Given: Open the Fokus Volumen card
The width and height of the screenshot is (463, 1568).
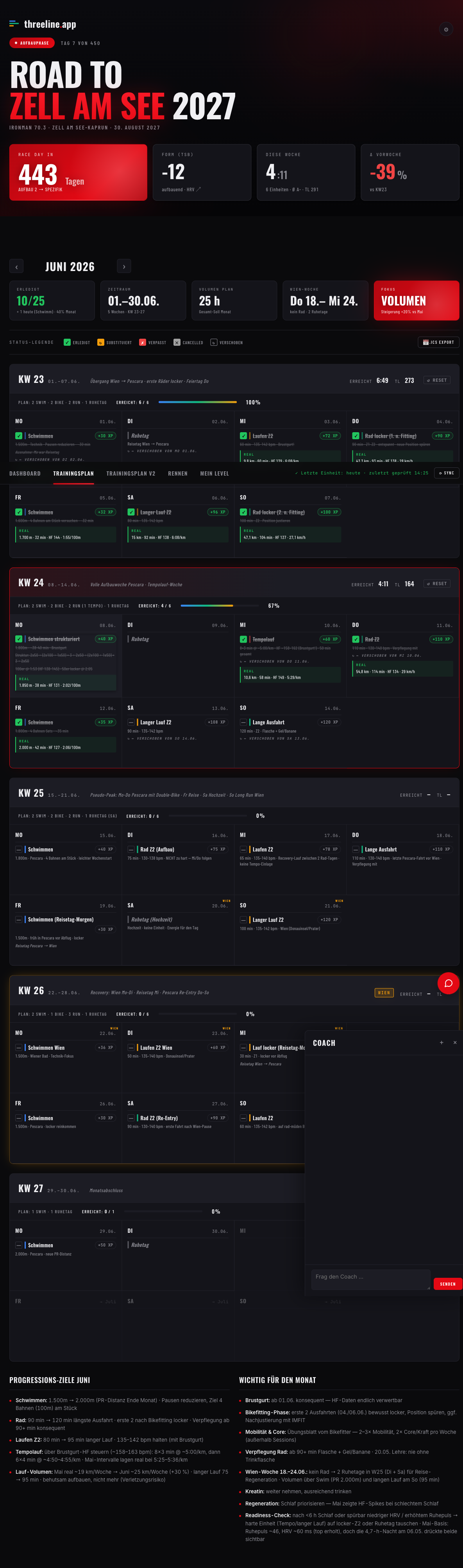Looking at the screenshot, I should (x=416, y=301).
